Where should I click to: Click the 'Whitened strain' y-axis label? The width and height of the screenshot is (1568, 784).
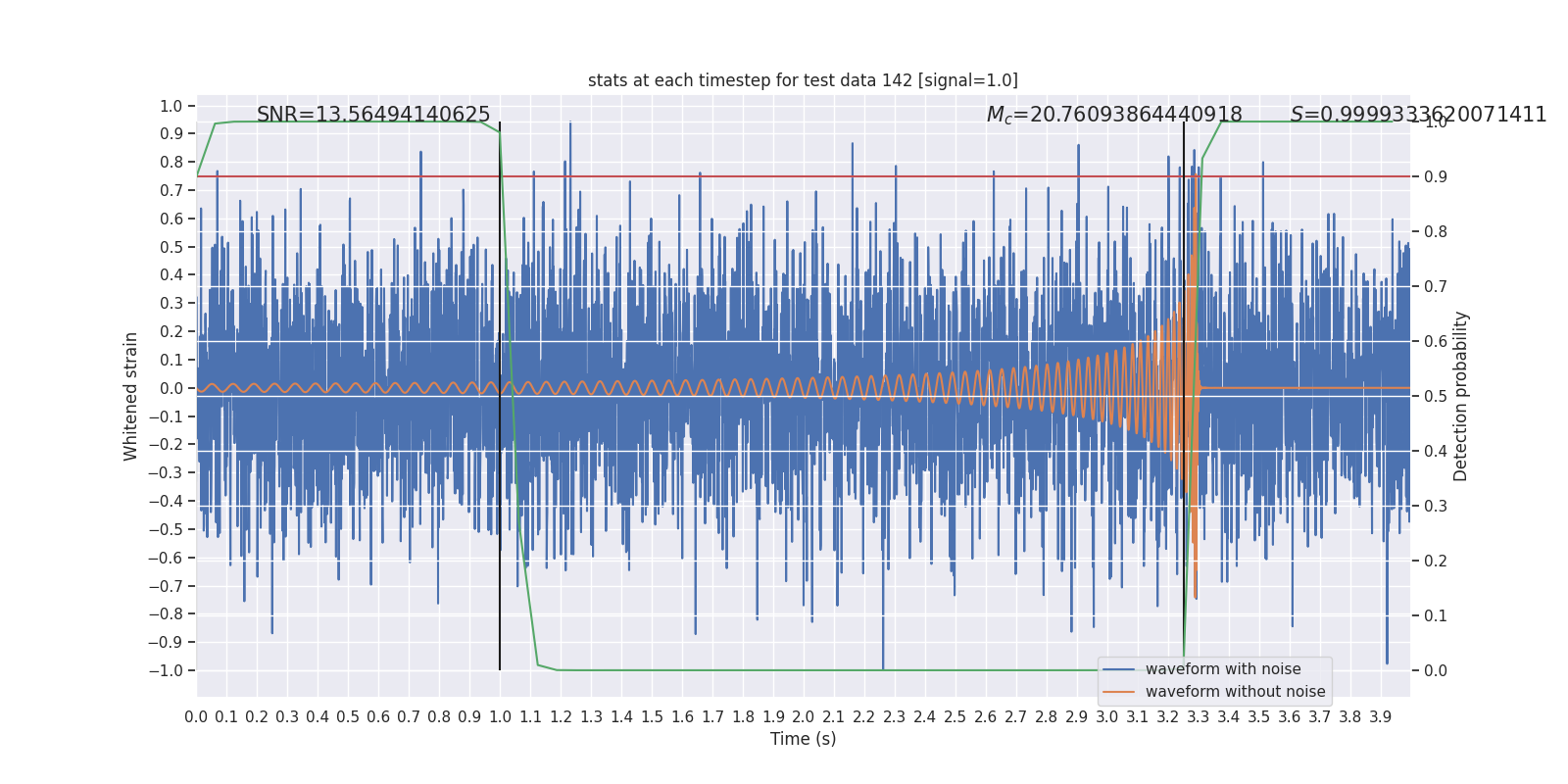pos(131,396)
